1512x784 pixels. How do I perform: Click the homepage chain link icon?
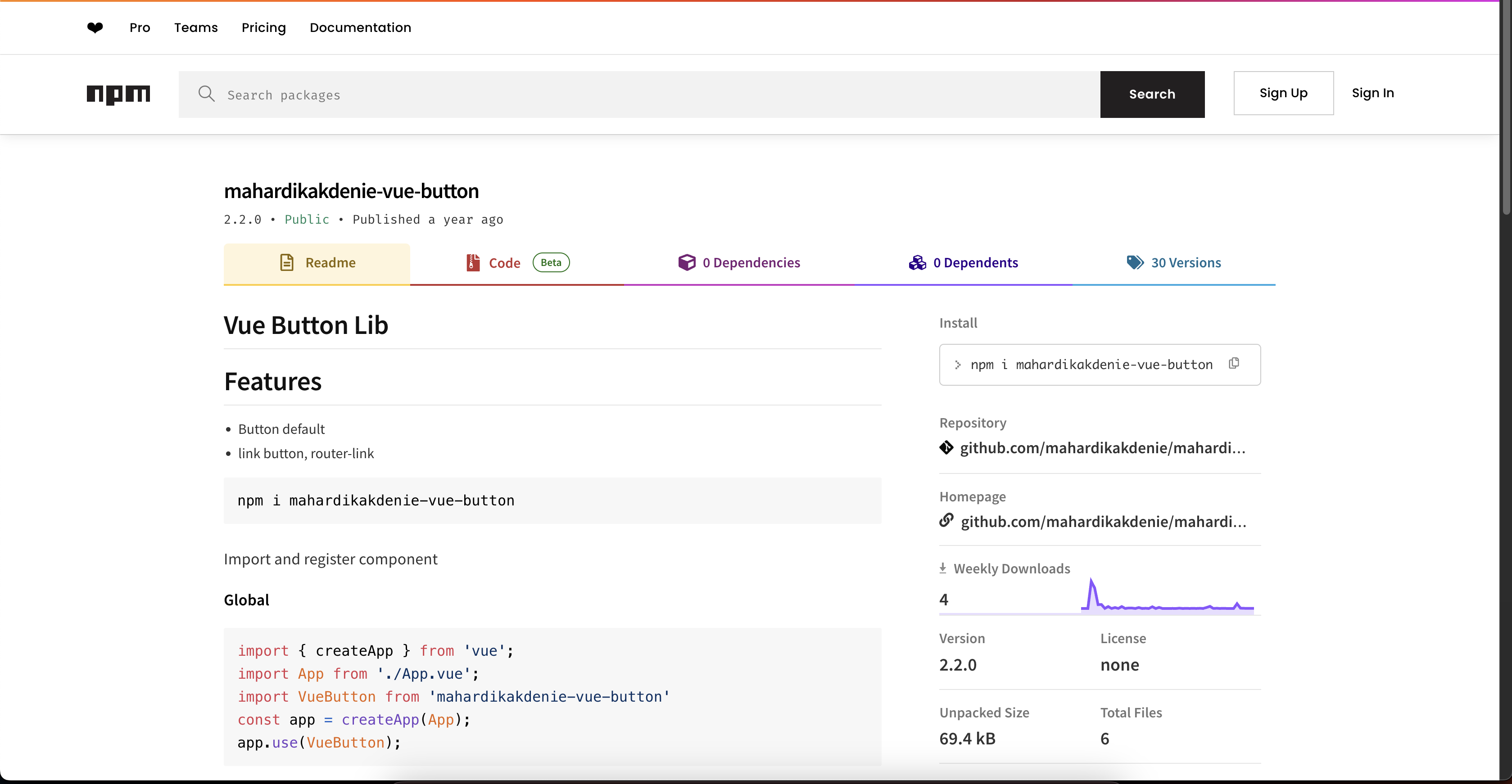coord(946,521)
